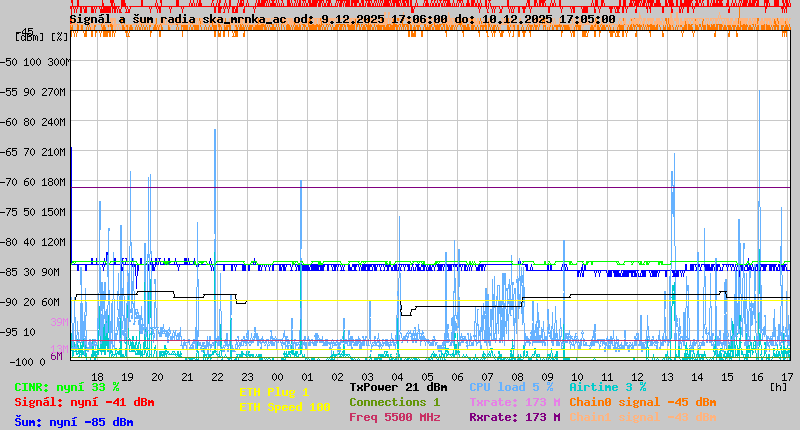Select the start date '9.12.2025 17:06:00' in title
The height and width of the screenshot is (430, 800).
tap(384, 19)
